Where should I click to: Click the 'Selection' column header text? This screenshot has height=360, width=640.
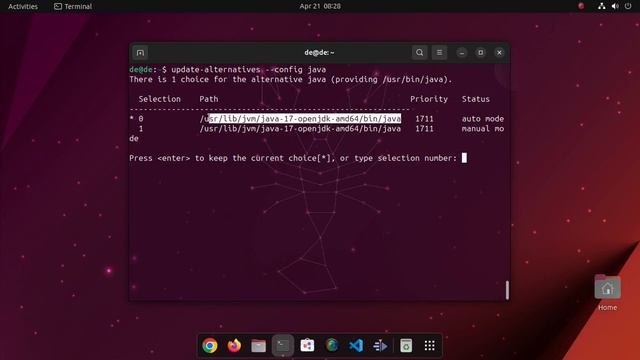(x=160, y=99)
